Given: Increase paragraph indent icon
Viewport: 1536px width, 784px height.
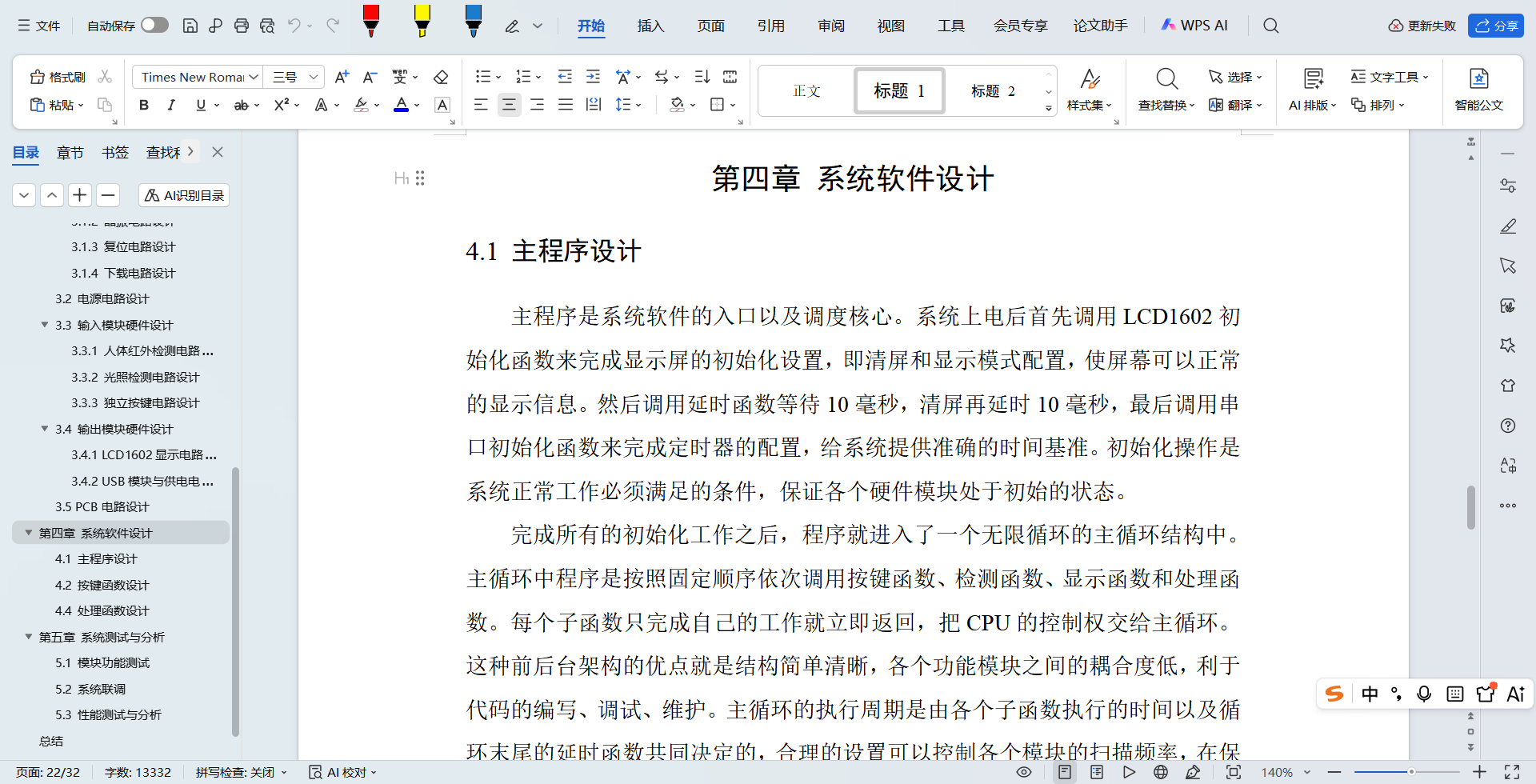Looking at the screenshot, I should coord(593,77).
